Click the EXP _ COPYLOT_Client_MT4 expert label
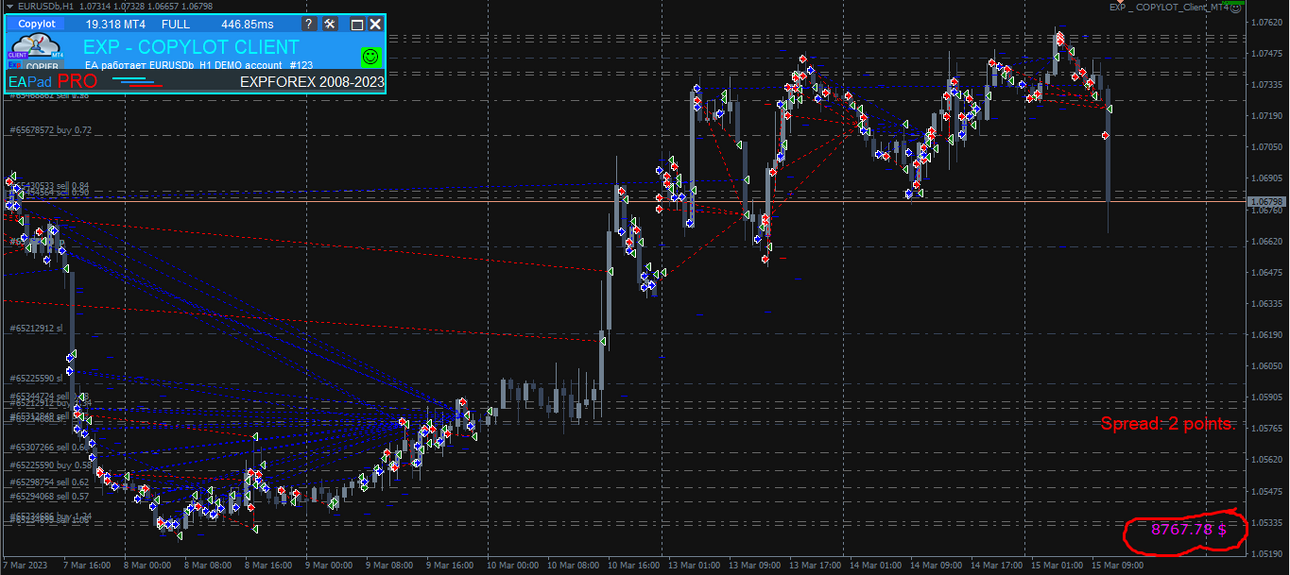The image size is (1290, 575). [x=1168, y=7]
